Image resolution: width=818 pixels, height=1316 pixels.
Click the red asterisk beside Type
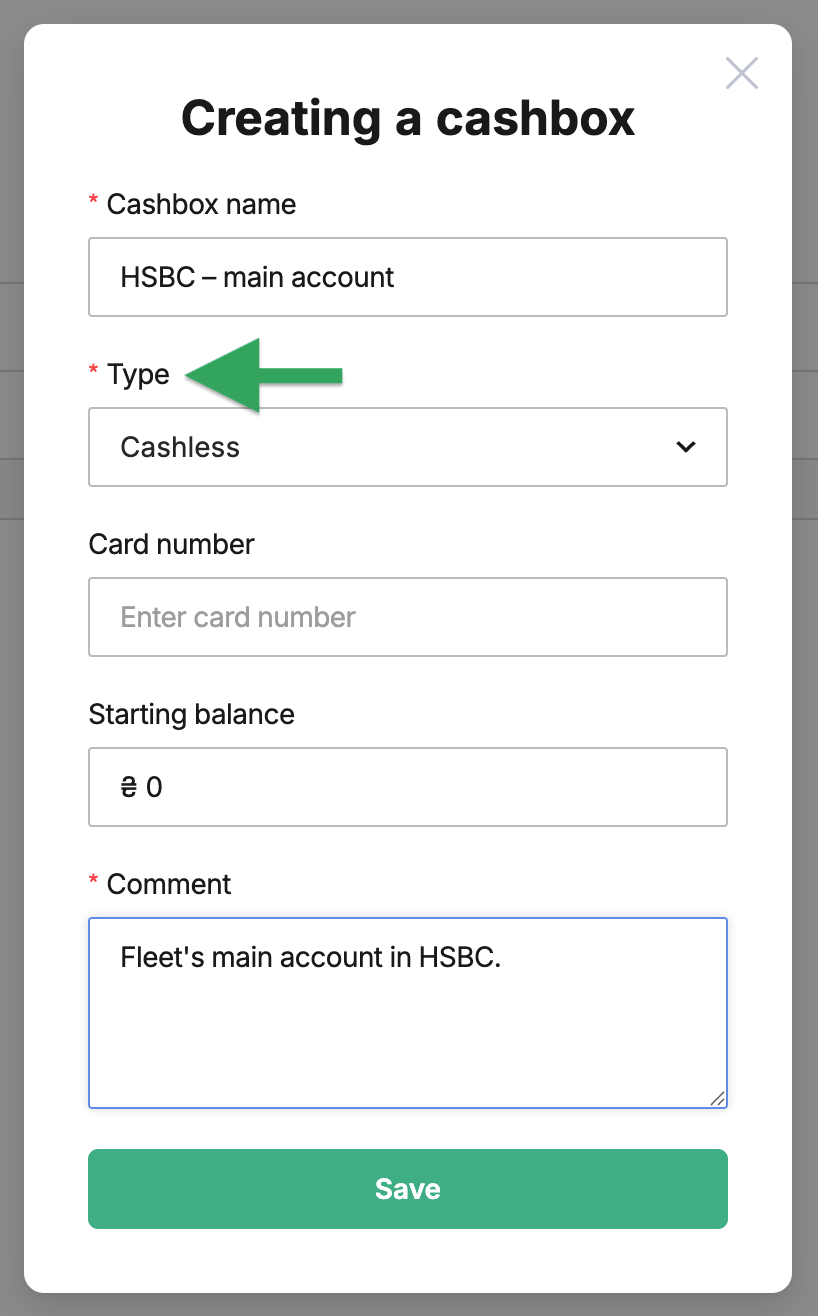[x=94, y=373]
